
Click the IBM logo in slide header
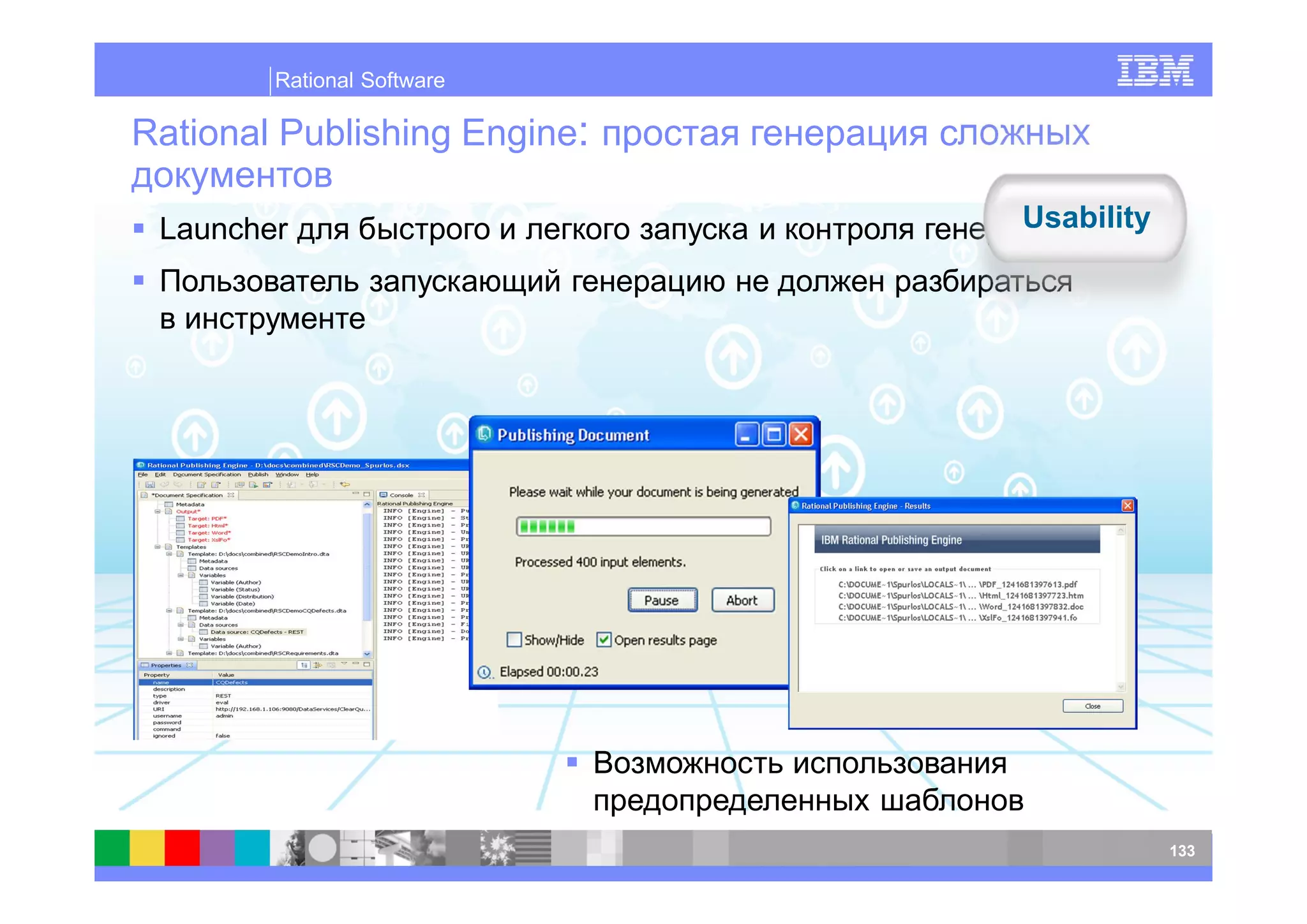point(1155,70)
